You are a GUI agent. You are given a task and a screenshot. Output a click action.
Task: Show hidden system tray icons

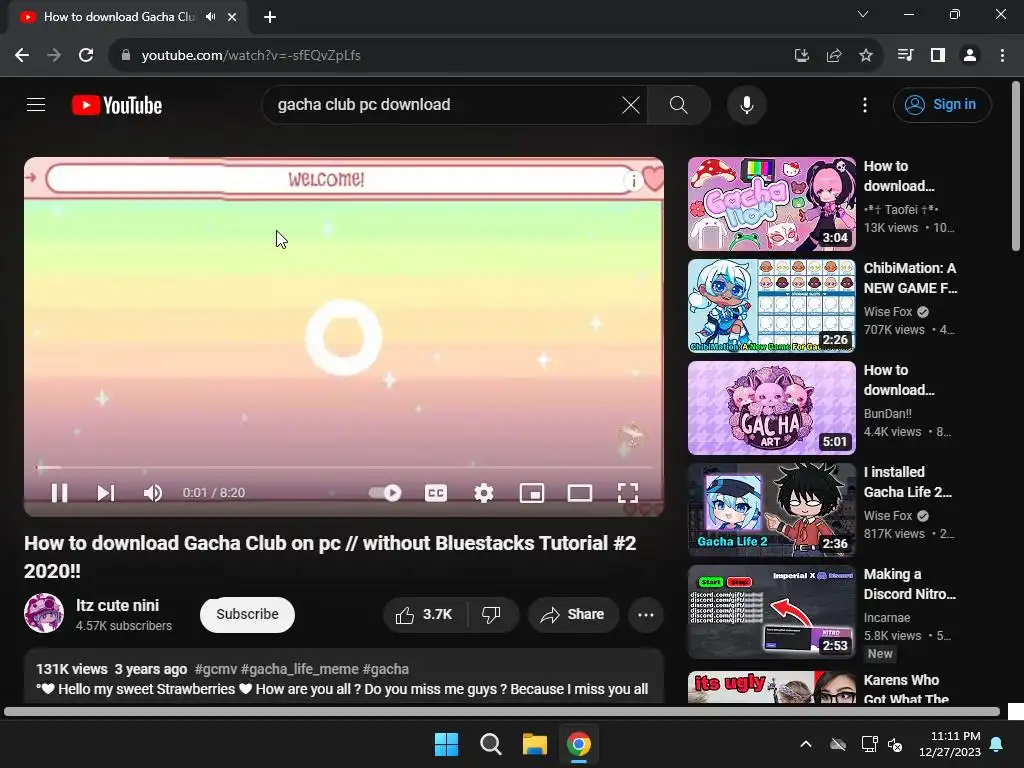806,744
